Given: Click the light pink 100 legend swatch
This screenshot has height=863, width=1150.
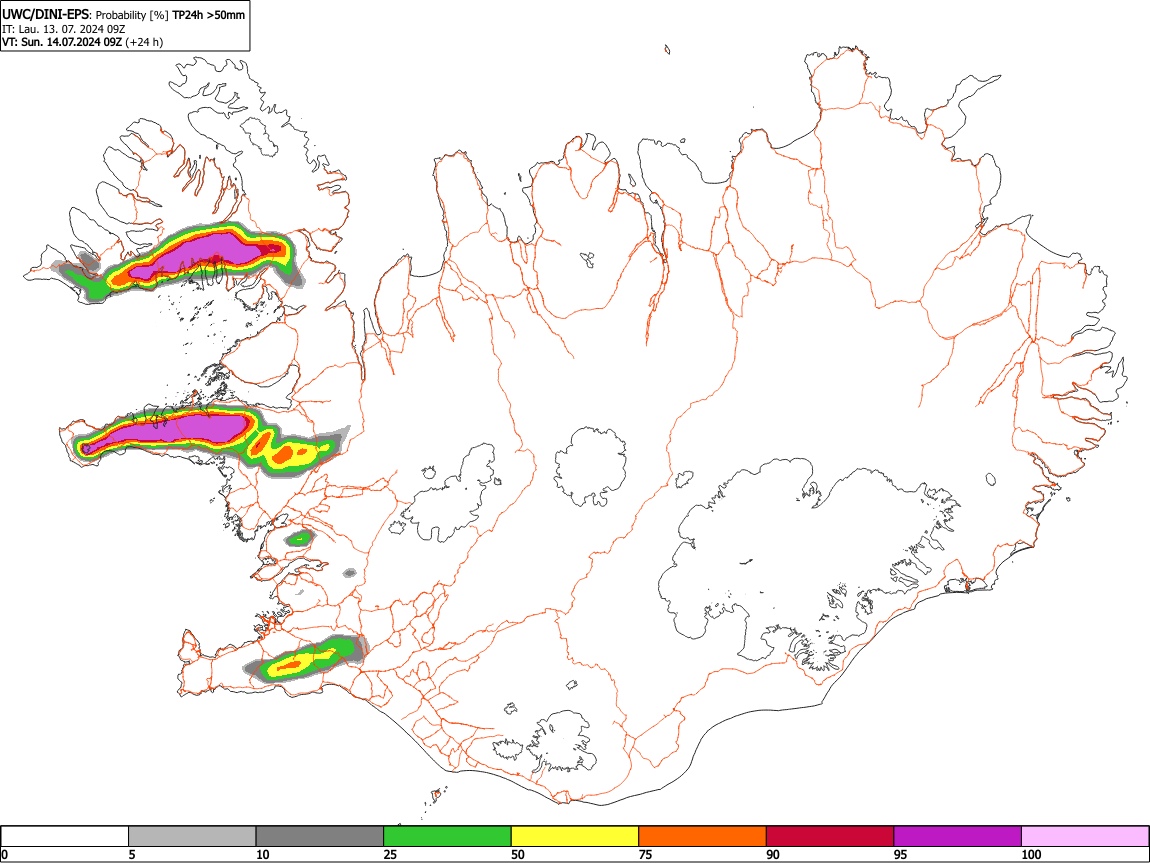Looking at the screenshot, I should pyautogui.click(x=1085, y=837).
